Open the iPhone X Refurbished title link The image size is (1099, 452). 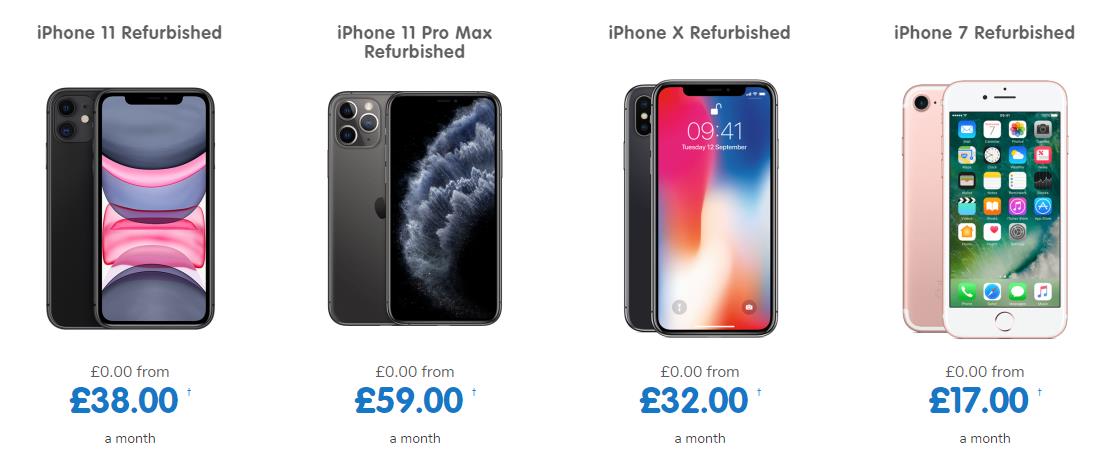tap(699, 33)
